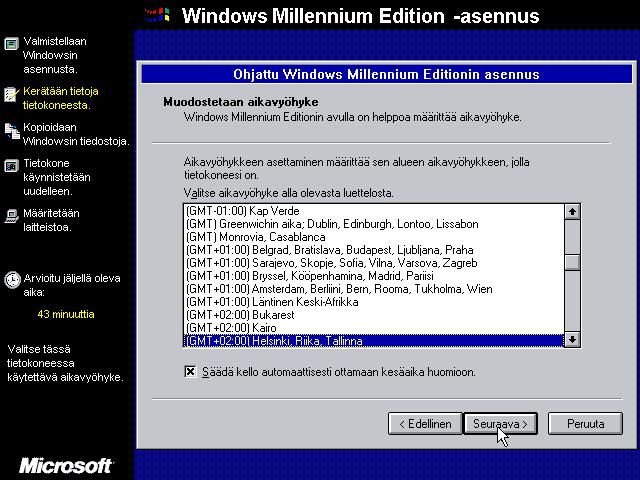Screen dimensions: 640x480
Task: Click the 43 minuuttia remaining time text
Action: pyautogui.click(x=66, y=314)
